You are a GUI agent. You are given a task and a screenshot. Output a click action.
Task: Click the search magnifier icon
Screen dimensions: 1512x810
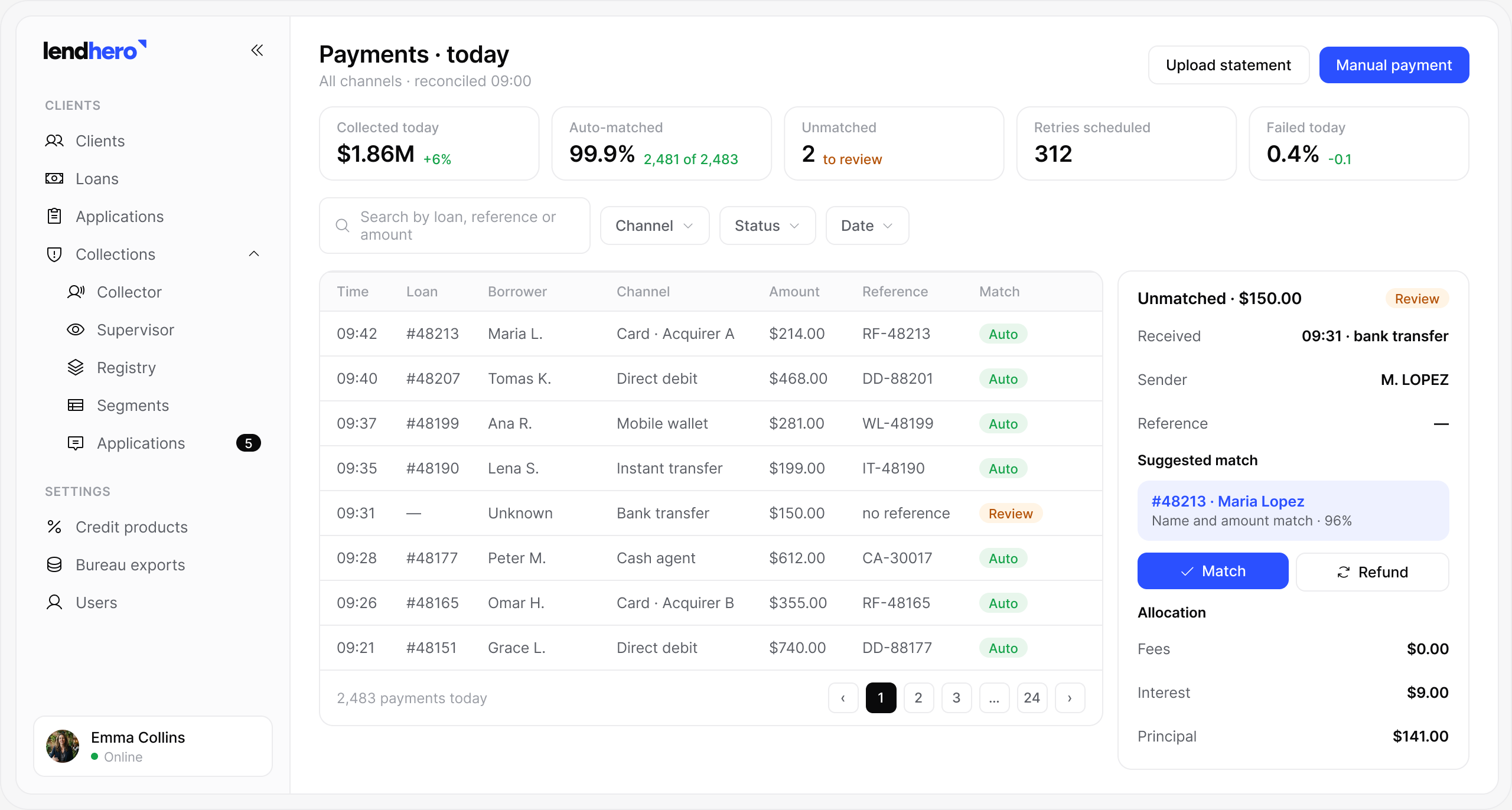(343, 225)
